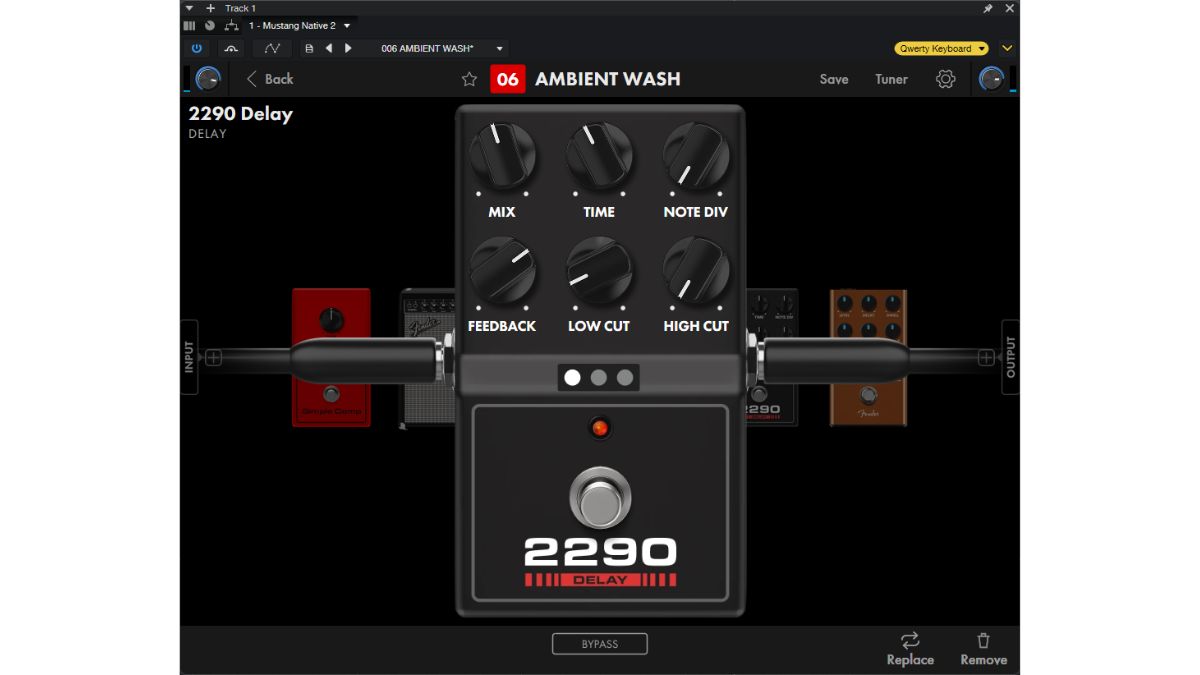The width and height of the screenshot is (1200, 675).
Task: Open the settings gear next to Tuner
Action: [x=944, y=79]
